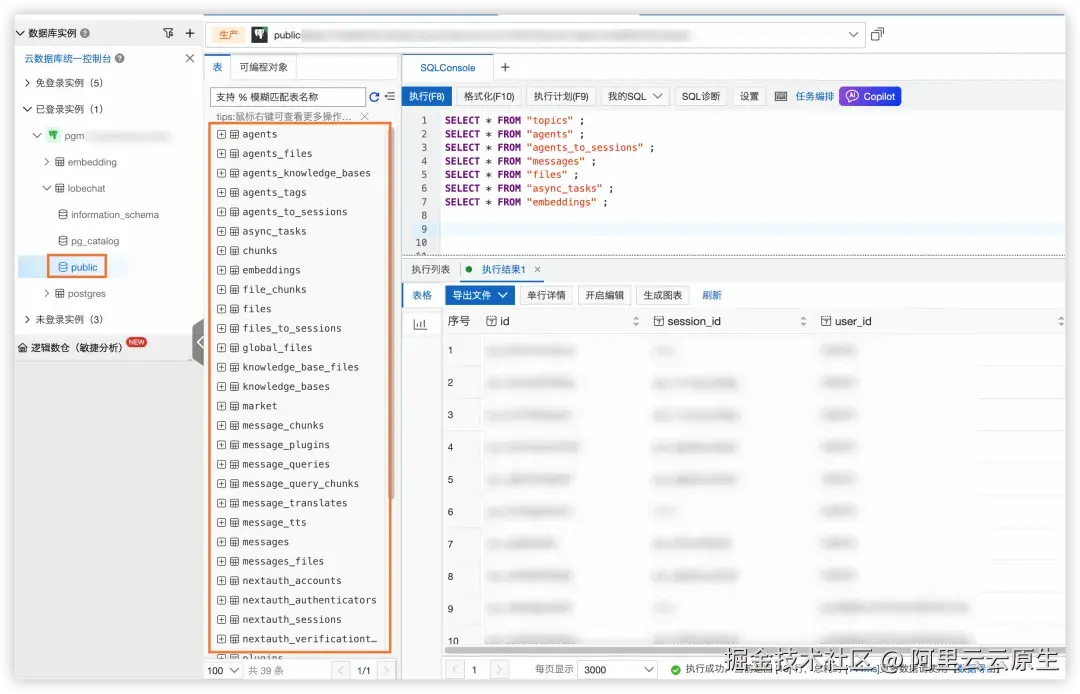Image resolution: width=1080 pixels, height=694 pixels.
Task: Collapse 已登录实例 (1) group
Action: pos(27,109)
